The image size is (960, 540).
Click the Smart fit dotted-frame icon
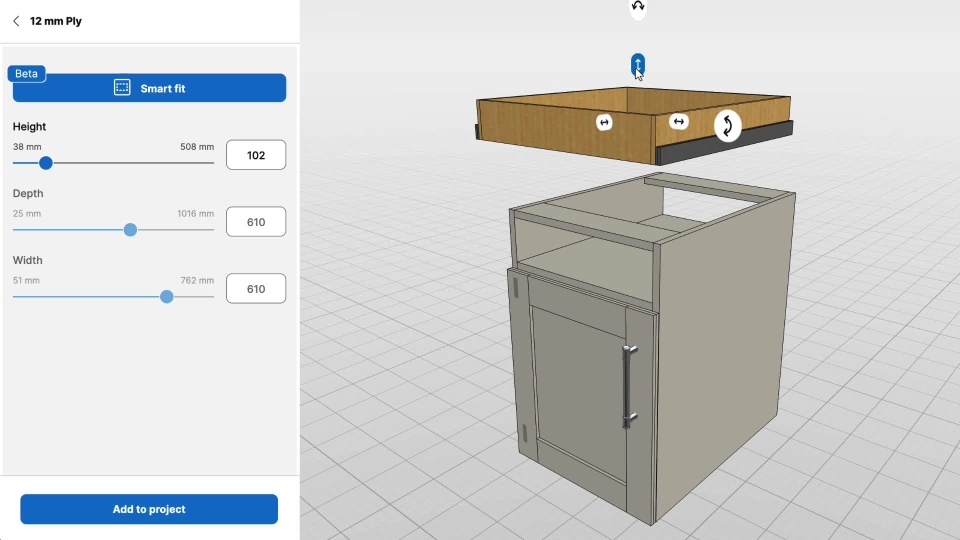(x=122, y=88)
